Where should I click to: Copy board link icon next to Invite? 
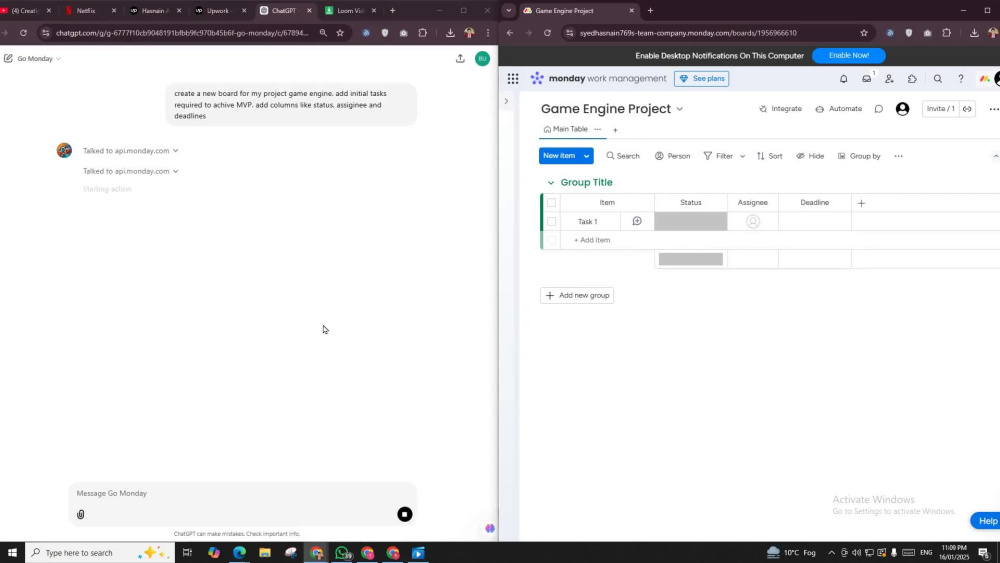click(x=967, y=109)
